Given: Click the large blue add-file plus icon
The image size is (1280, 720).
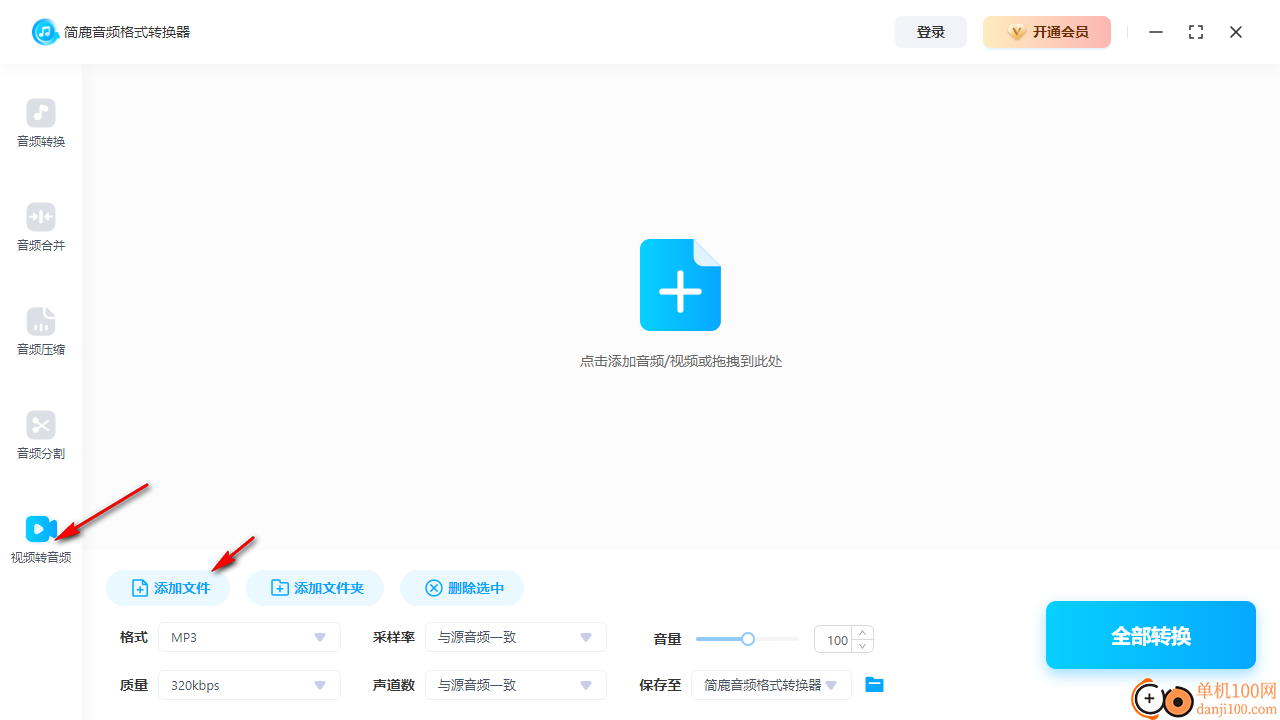Looking at the screenshot, I should pos(680,285).
